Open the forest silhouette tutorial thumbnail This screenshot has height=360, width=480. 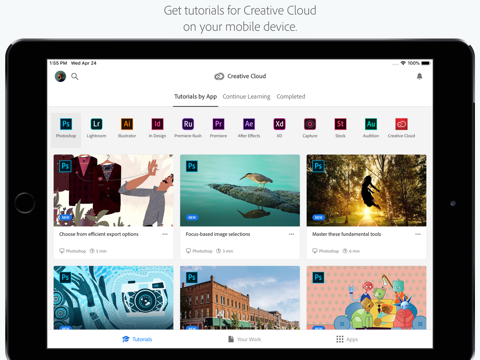click(366, 190)
